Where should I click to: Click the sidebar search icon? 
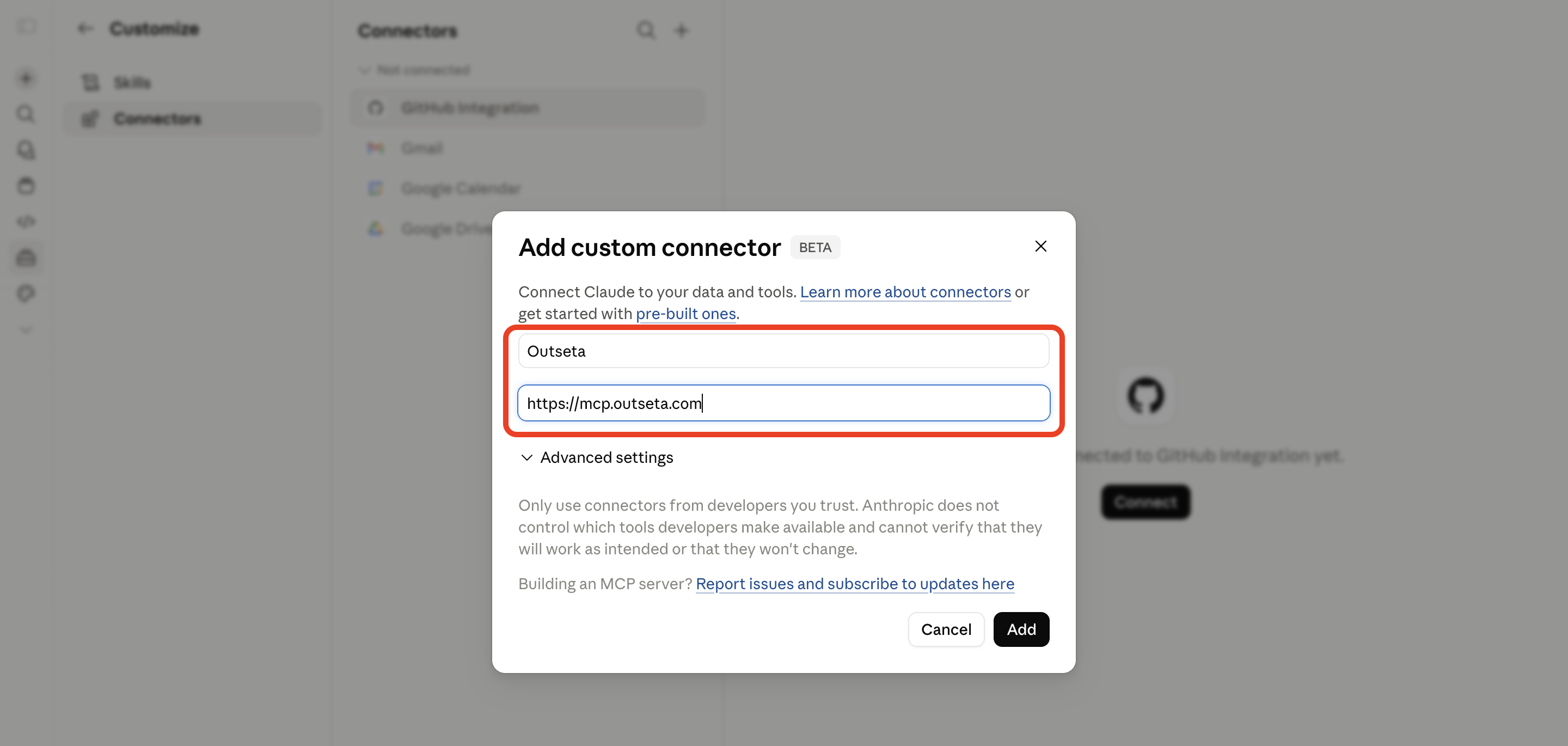pos(26,114)
